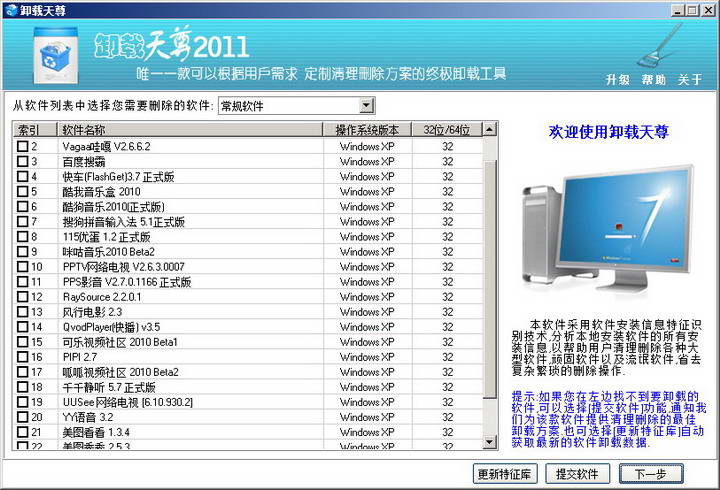Viewport: 720px width, 490px height.
Task: Tick the checkbox for 酷狗音乐2010(正式版)
Action: tap(22, 206)
